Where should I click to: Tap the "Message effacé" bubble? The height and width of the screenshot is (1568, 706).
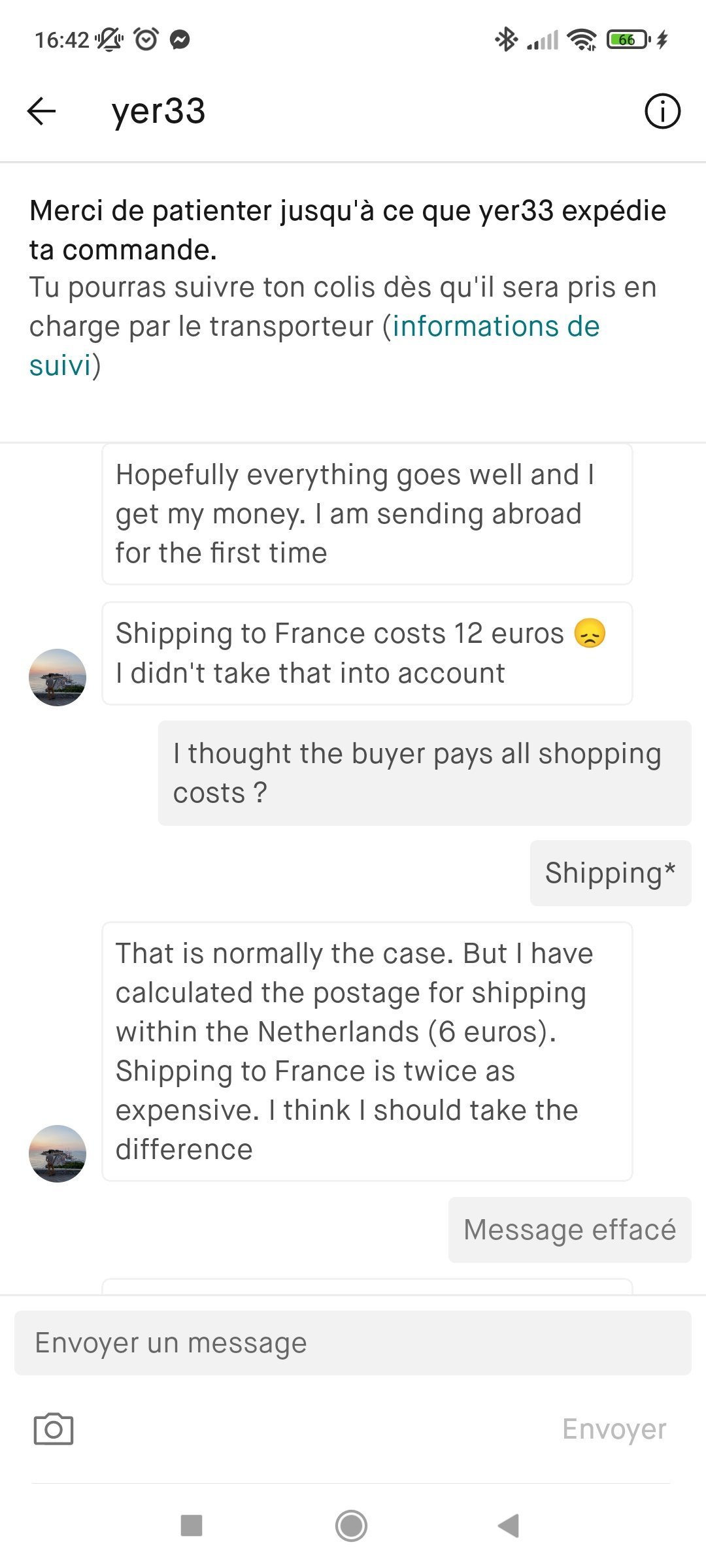(569, 1230)
